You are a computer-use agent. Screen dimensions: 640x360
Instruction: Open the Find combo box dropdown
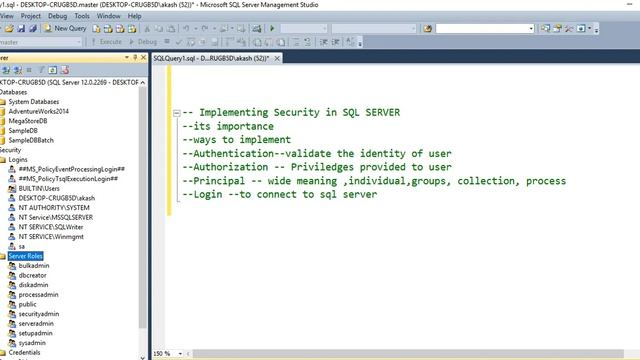[x=531, y=29]
